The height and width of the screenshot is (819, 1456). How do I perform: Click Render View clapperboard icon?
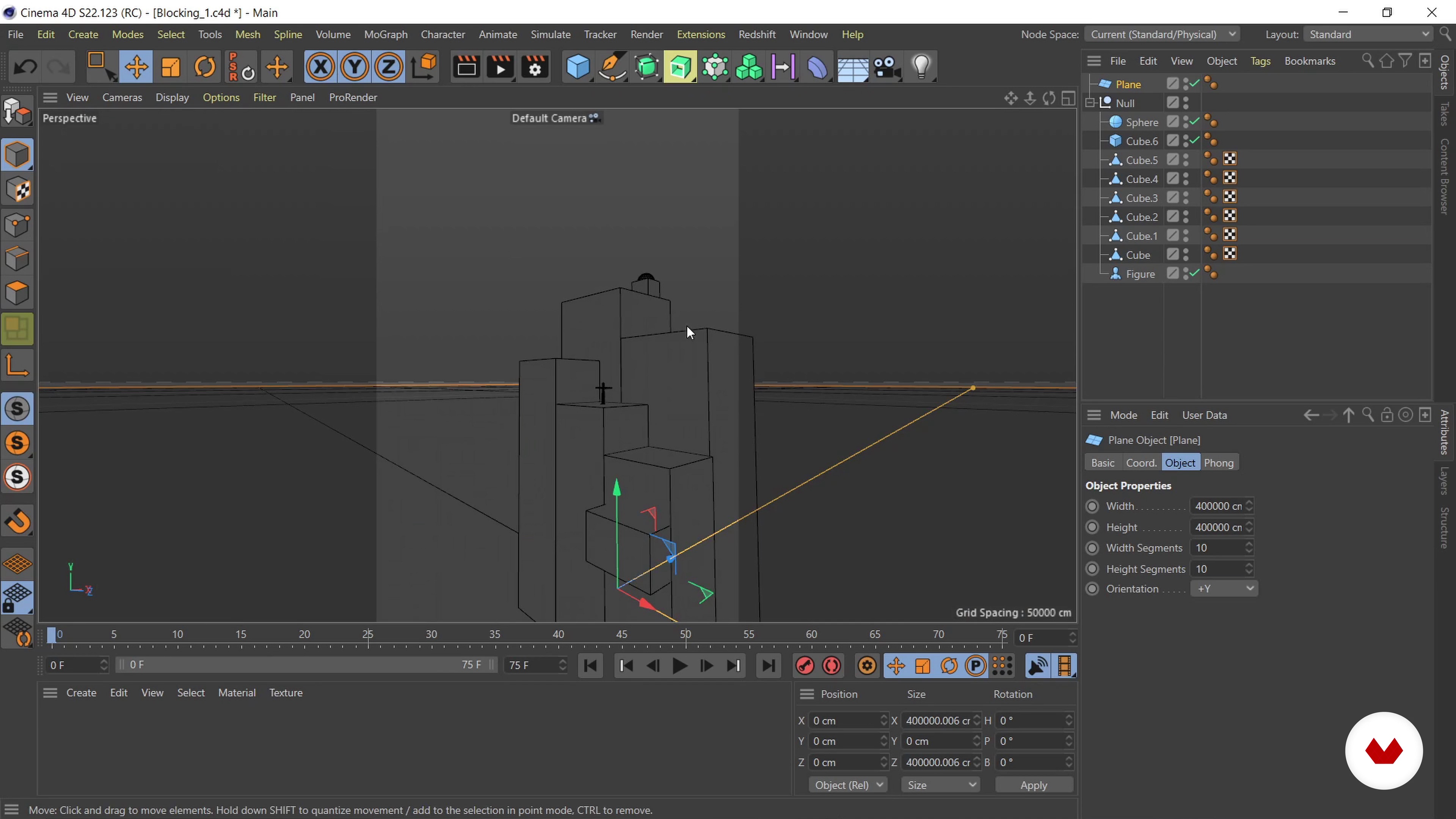click(466, 67)
